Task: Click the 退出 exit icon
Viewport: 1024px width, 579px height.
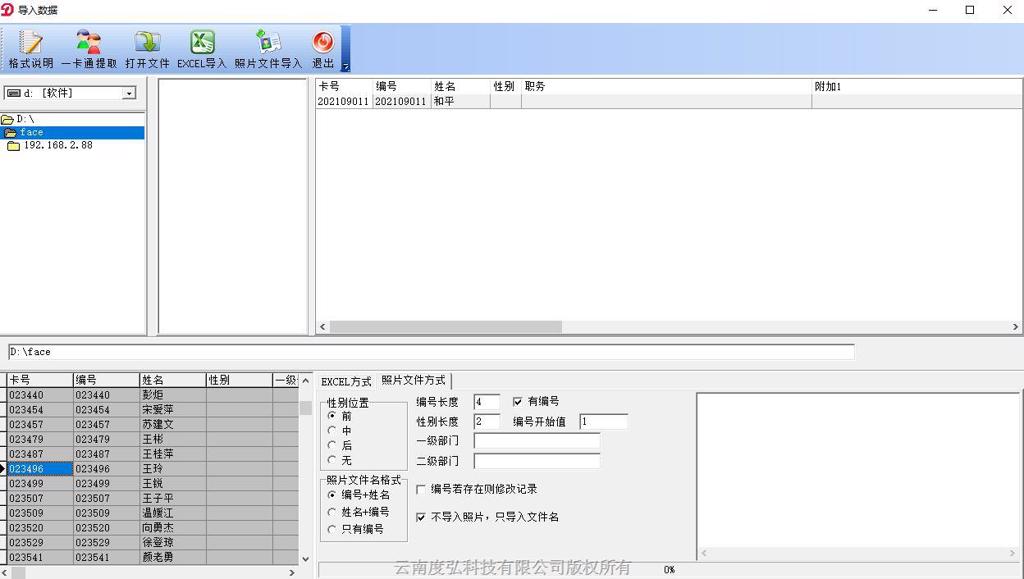Action: [x=322, y=49]
